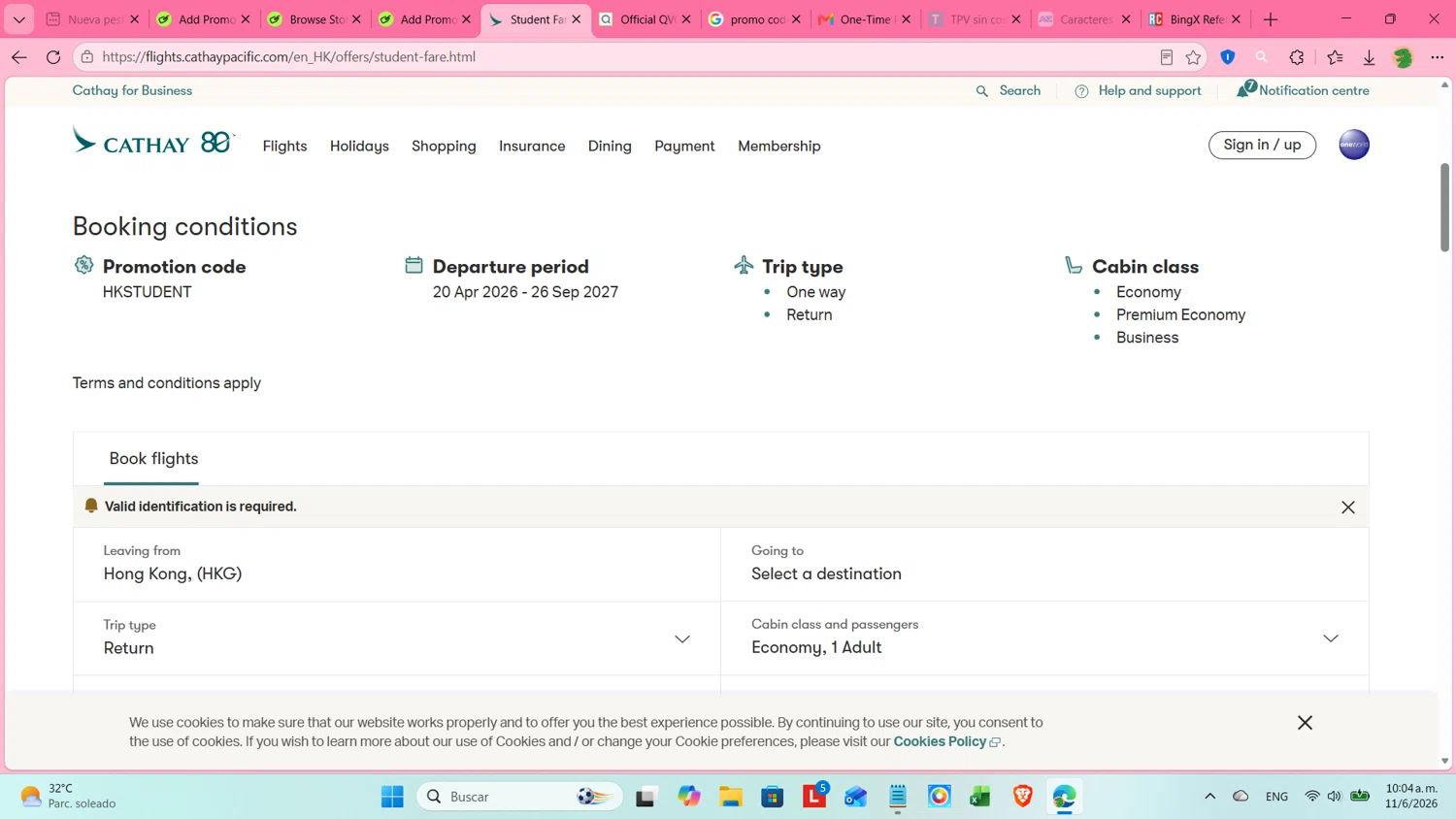The height and width of the screenshot is (819, 1456).
Task: Open File Explorer from the taskbar
Action: (x=731, y=797)
